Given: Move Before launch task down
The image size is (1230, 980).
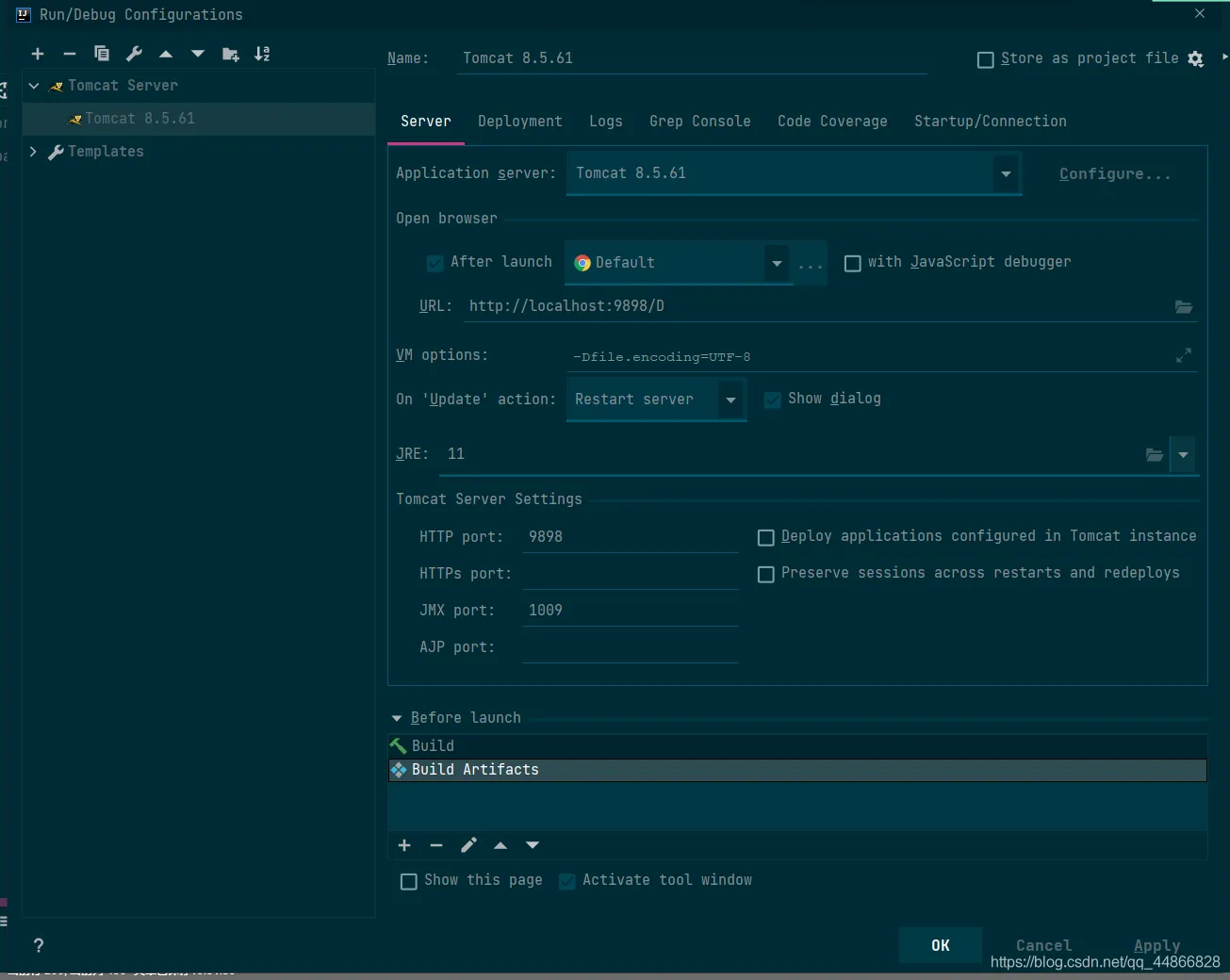Looking at the screenshot, I should [x=533, y=845].
